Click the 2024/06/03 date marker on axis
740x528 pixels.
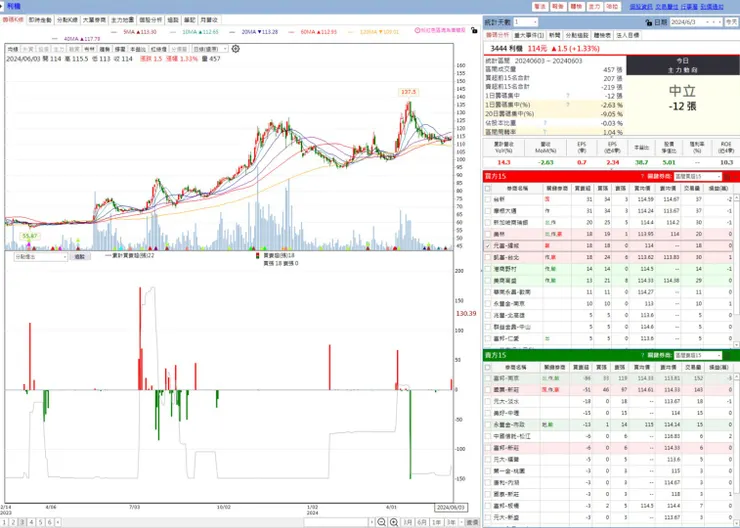[451, 507]
